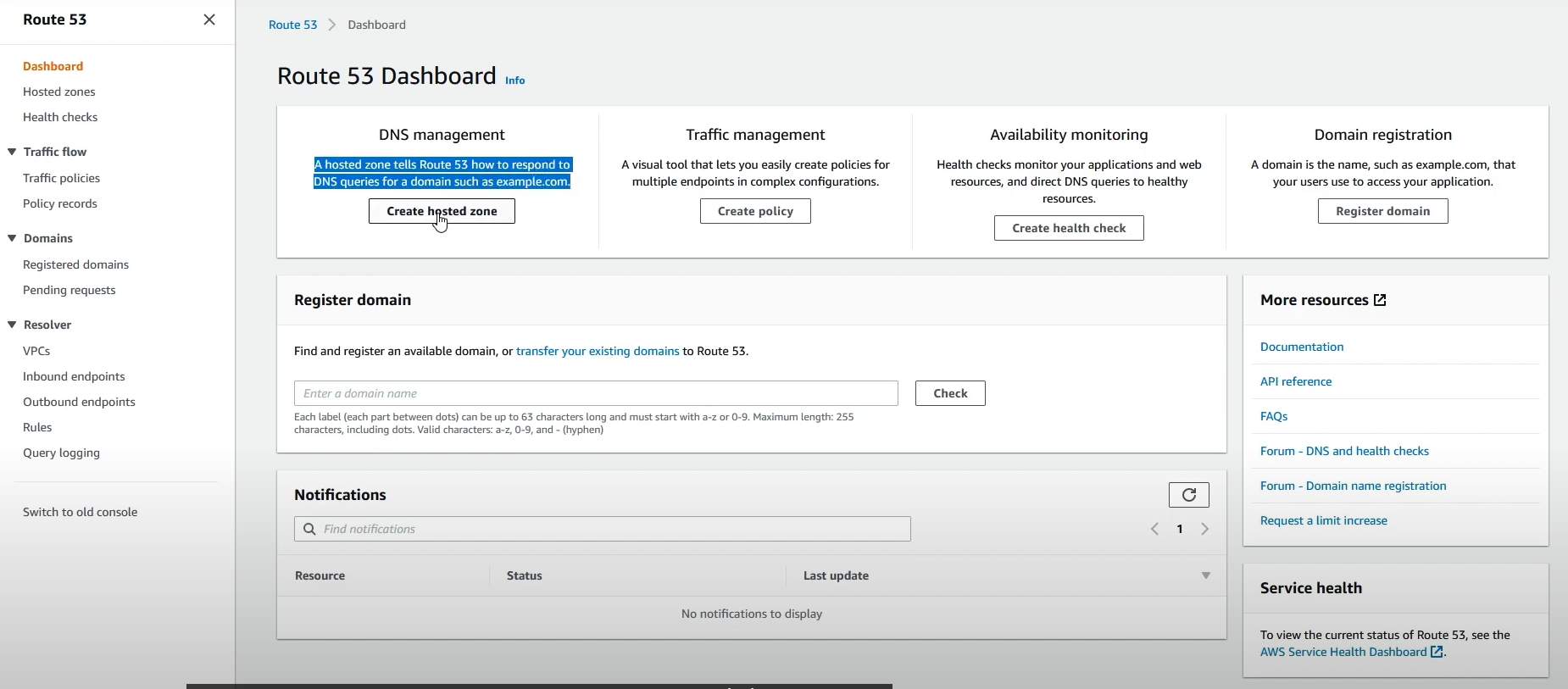Click the Check domain button
Viewport: 1568px width, 689px height.
point(950,393)
